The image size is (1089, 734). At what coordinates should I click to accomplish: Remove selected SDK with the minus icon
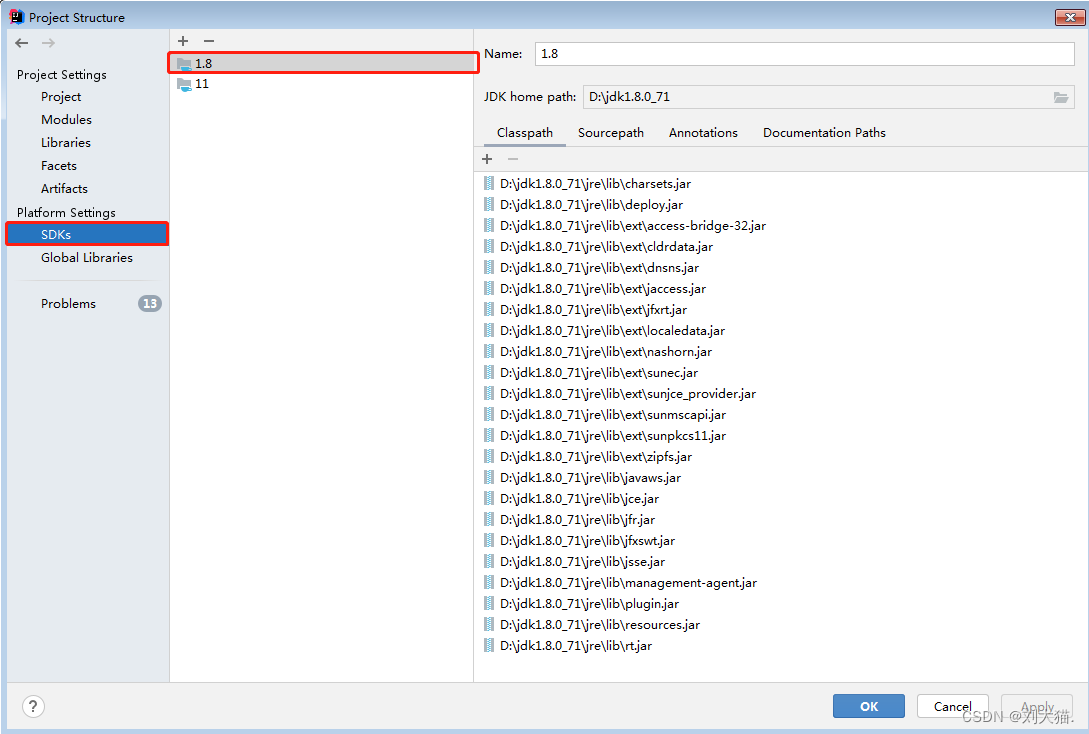[208, 41]
